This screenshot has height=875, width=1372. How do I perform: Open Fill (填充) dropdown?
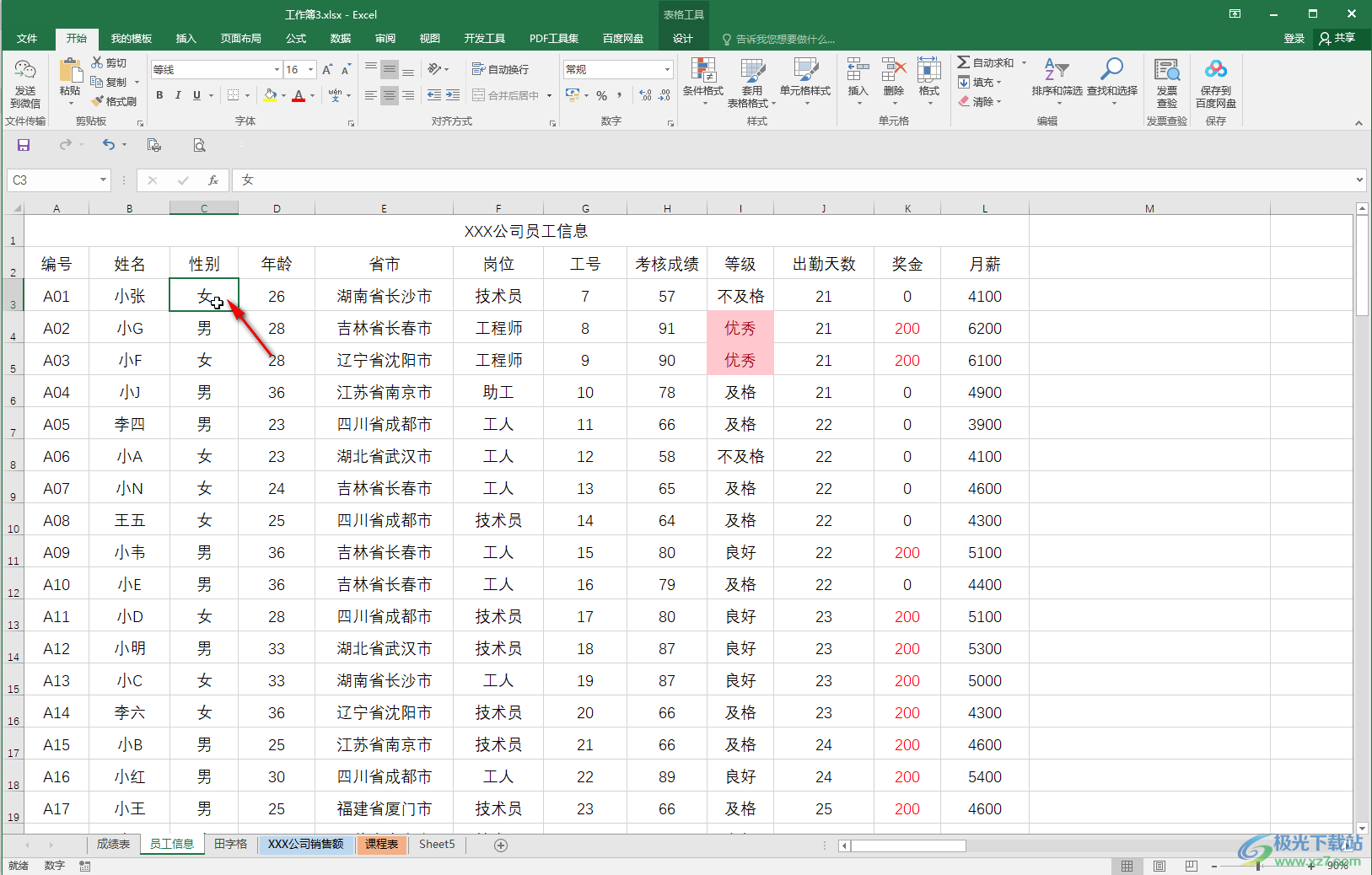(980, 83)
